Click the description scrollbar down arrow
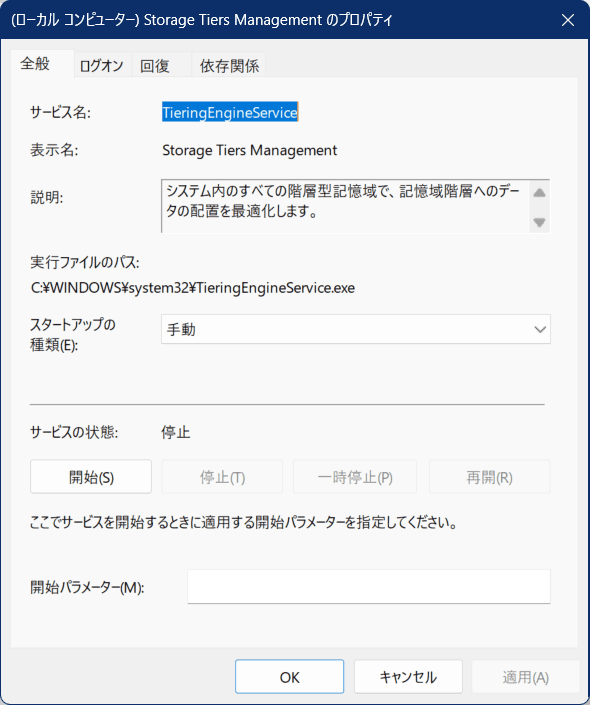 pyautogui.click(x=539, y=222)
